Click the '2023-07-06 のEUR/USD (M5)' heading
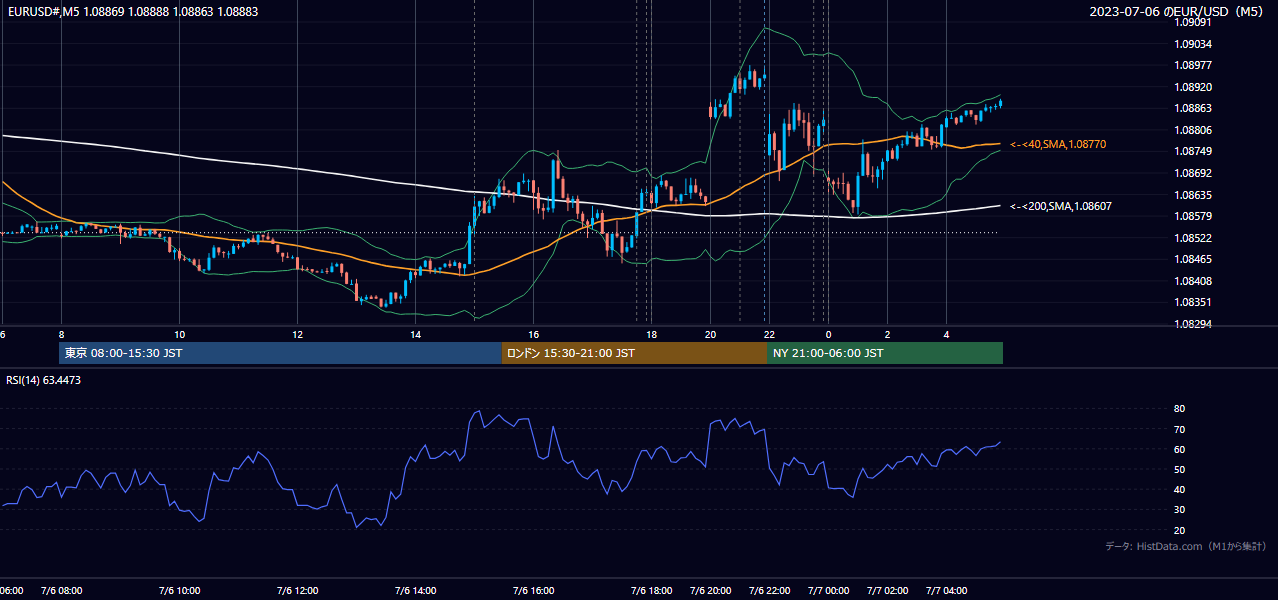Image resolution: width=1278 pixels, height=600 pixels. click(1178, 11)
